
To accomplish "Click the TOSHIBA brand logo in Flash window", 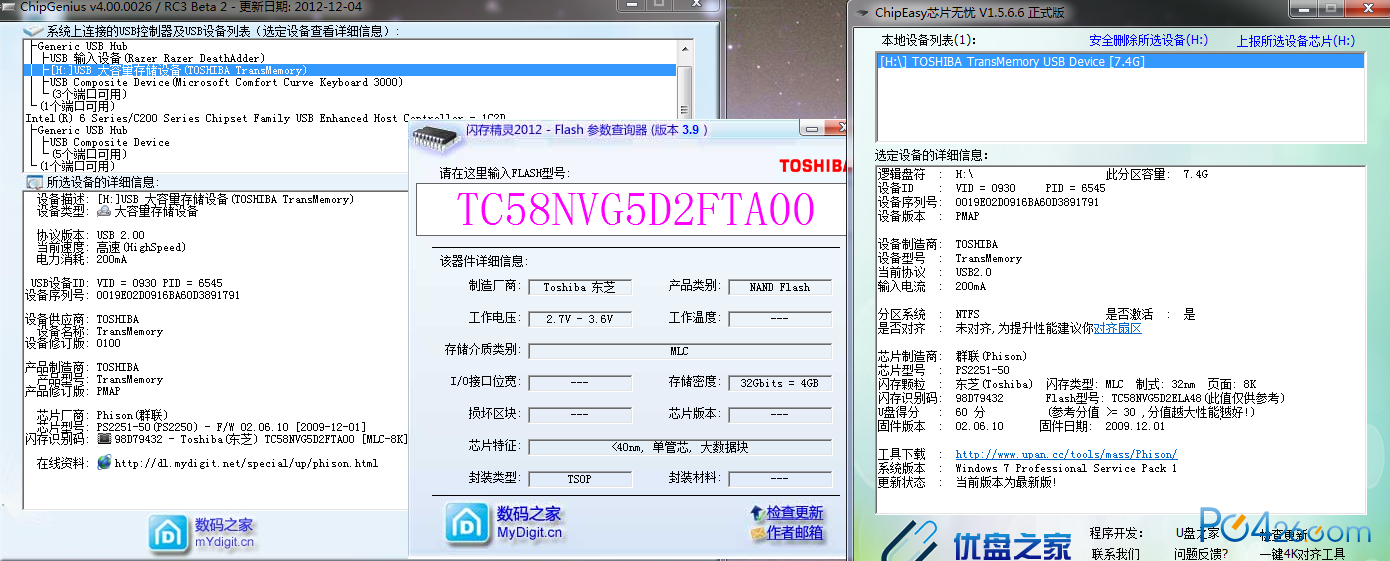I will pos(812,165).
